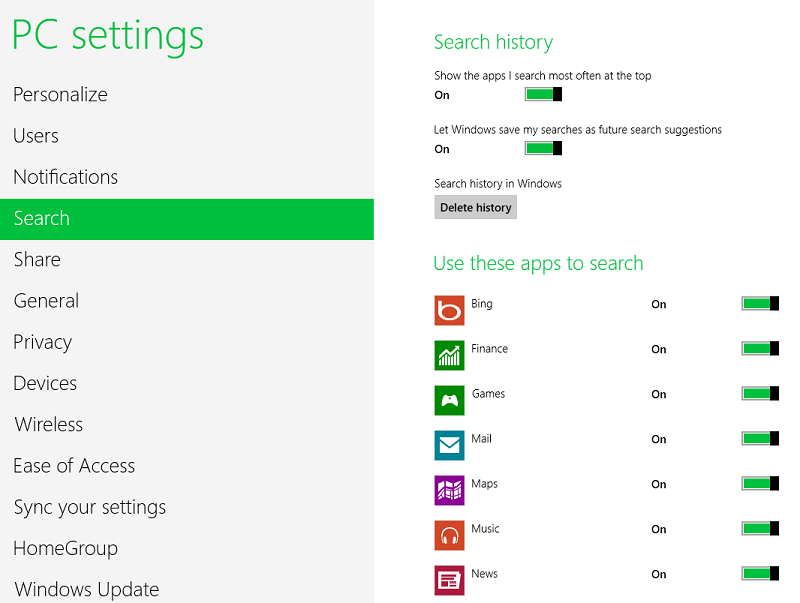Click the 'Use these apps to search' heading

click(538, 264)
